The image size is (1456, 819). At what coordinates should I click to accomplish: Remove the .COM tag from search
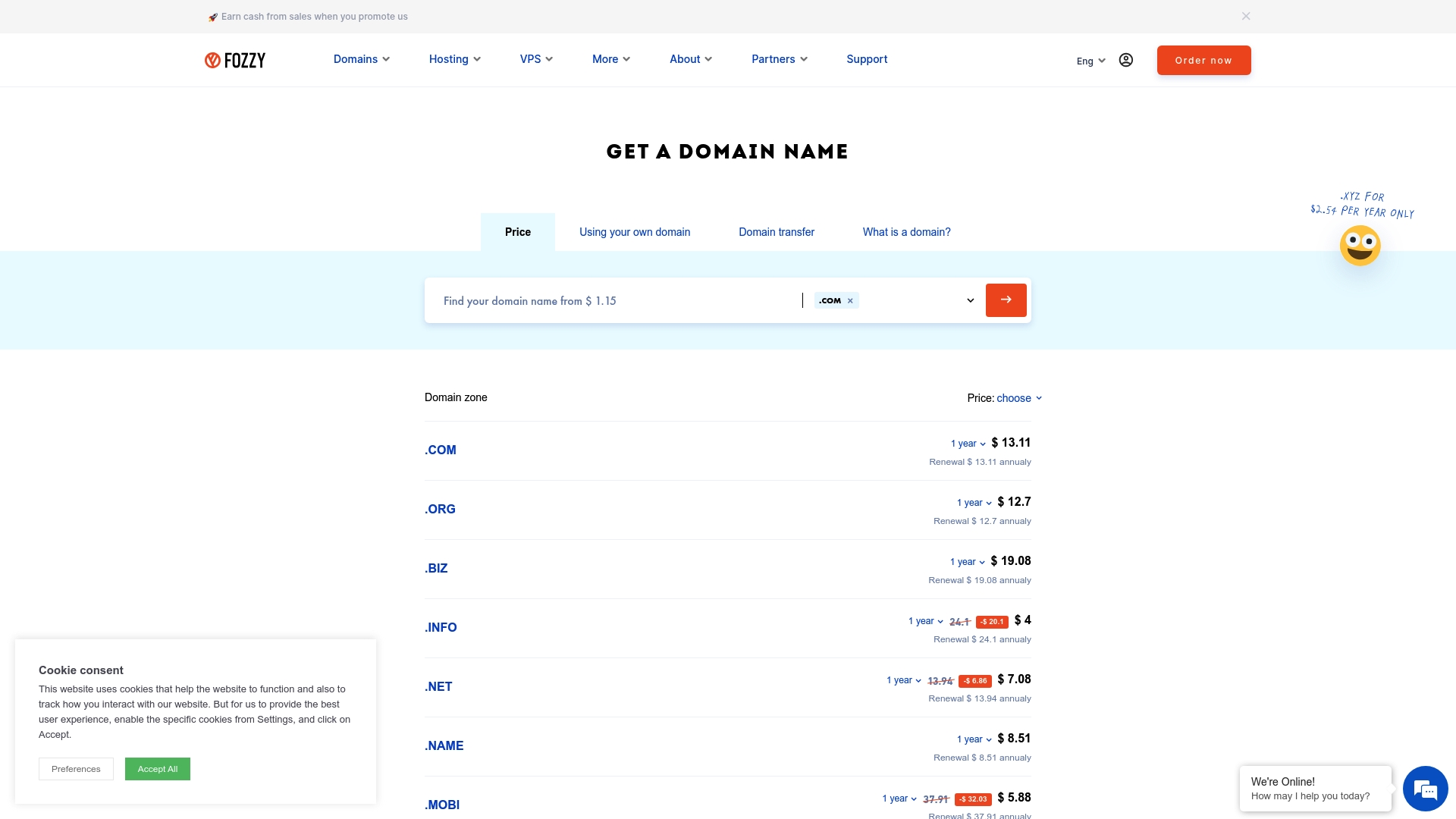(x=850, y=301)
